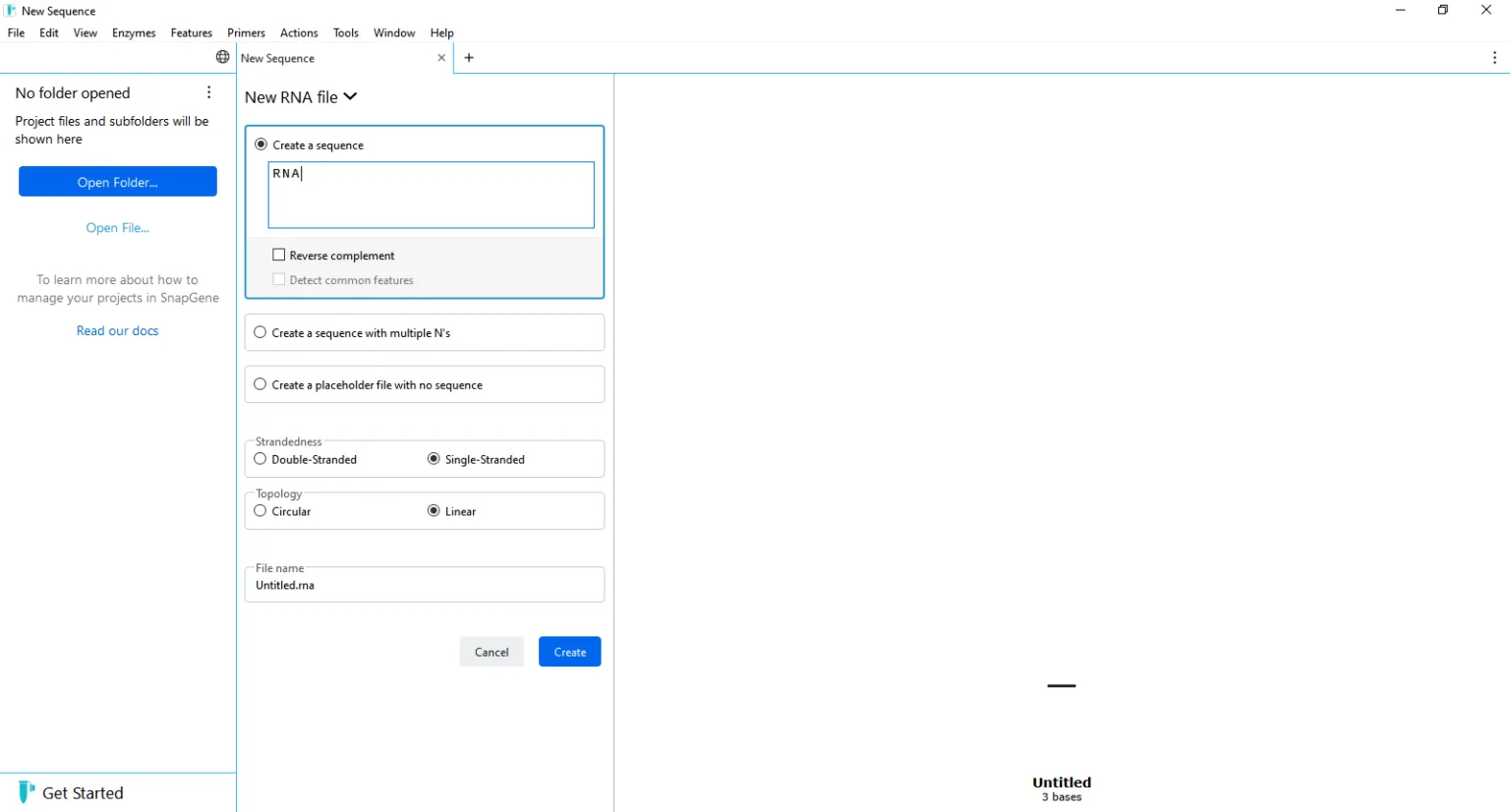The height and width of the screenshot is (812, 1510).
Task: Click the Open Folder... button
Action: click(118, 182)
